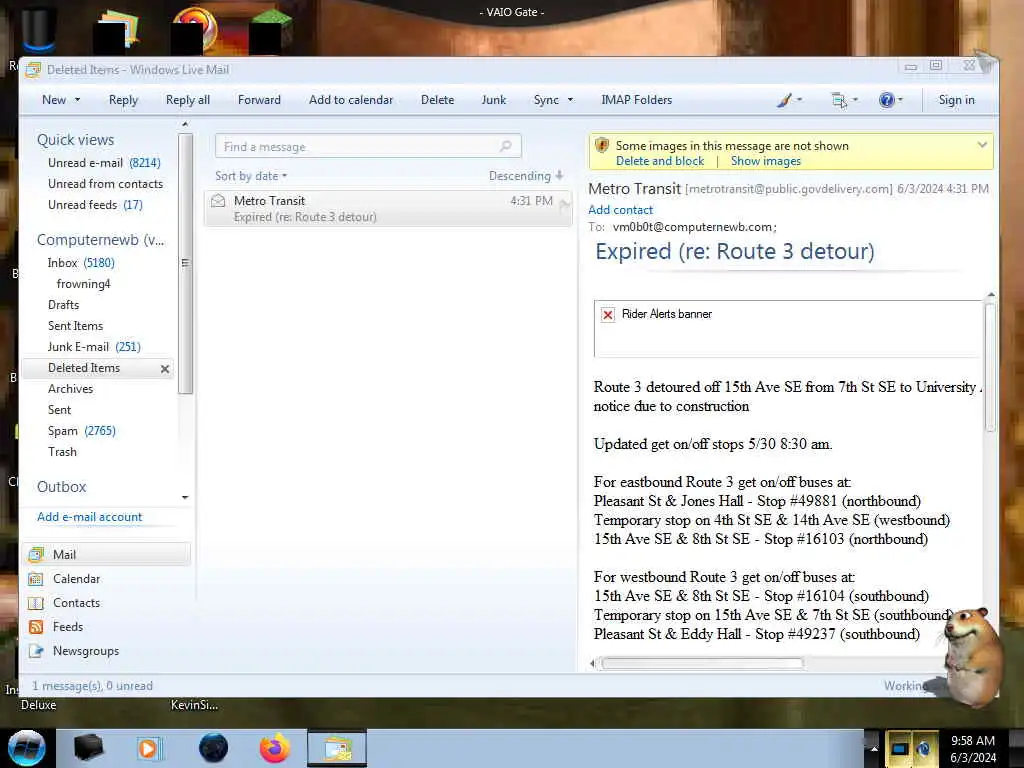Click the media player icon in the taskbar

[149, 748]
